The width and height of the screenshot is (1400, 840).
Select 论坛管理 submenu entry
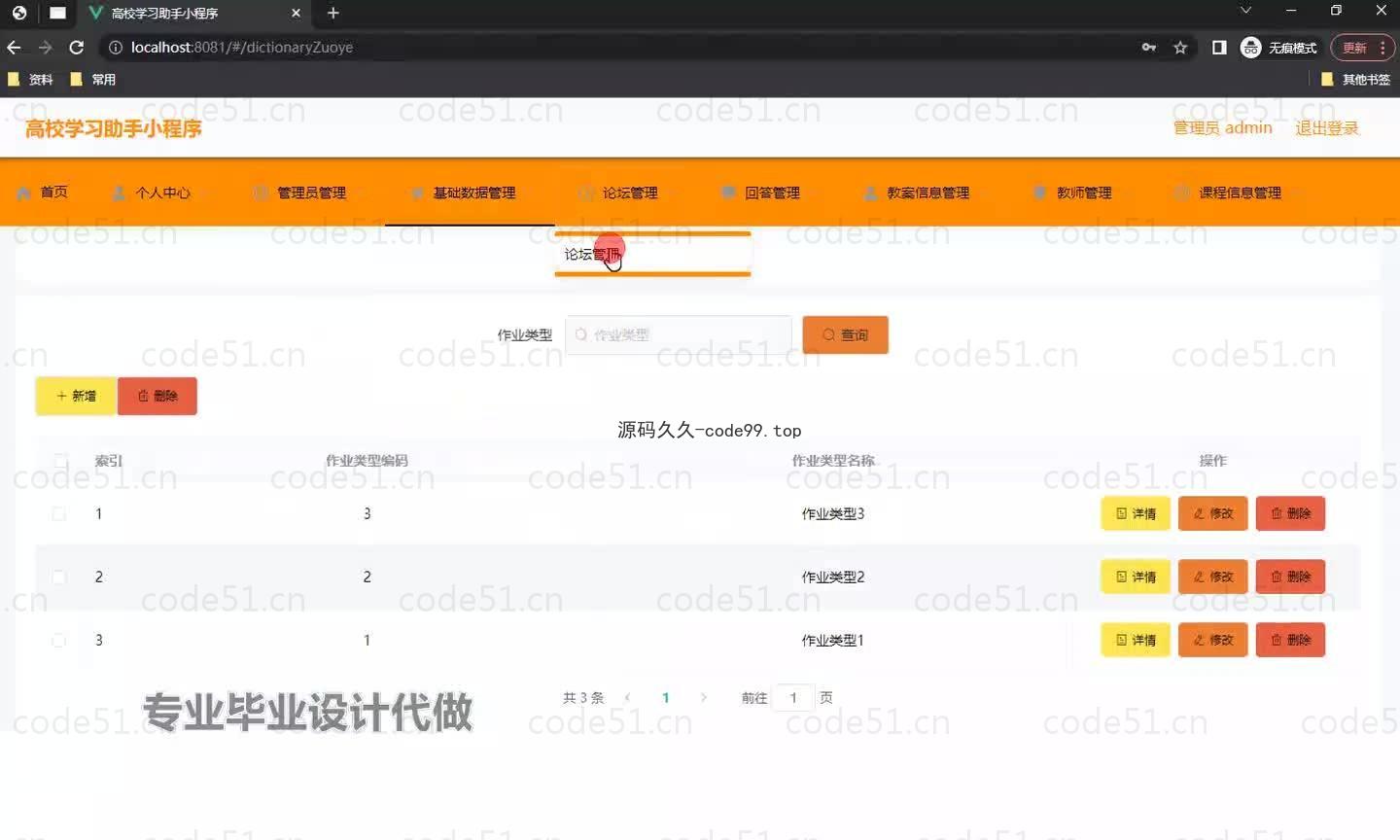pyautogui.click(x=652, y=255)
